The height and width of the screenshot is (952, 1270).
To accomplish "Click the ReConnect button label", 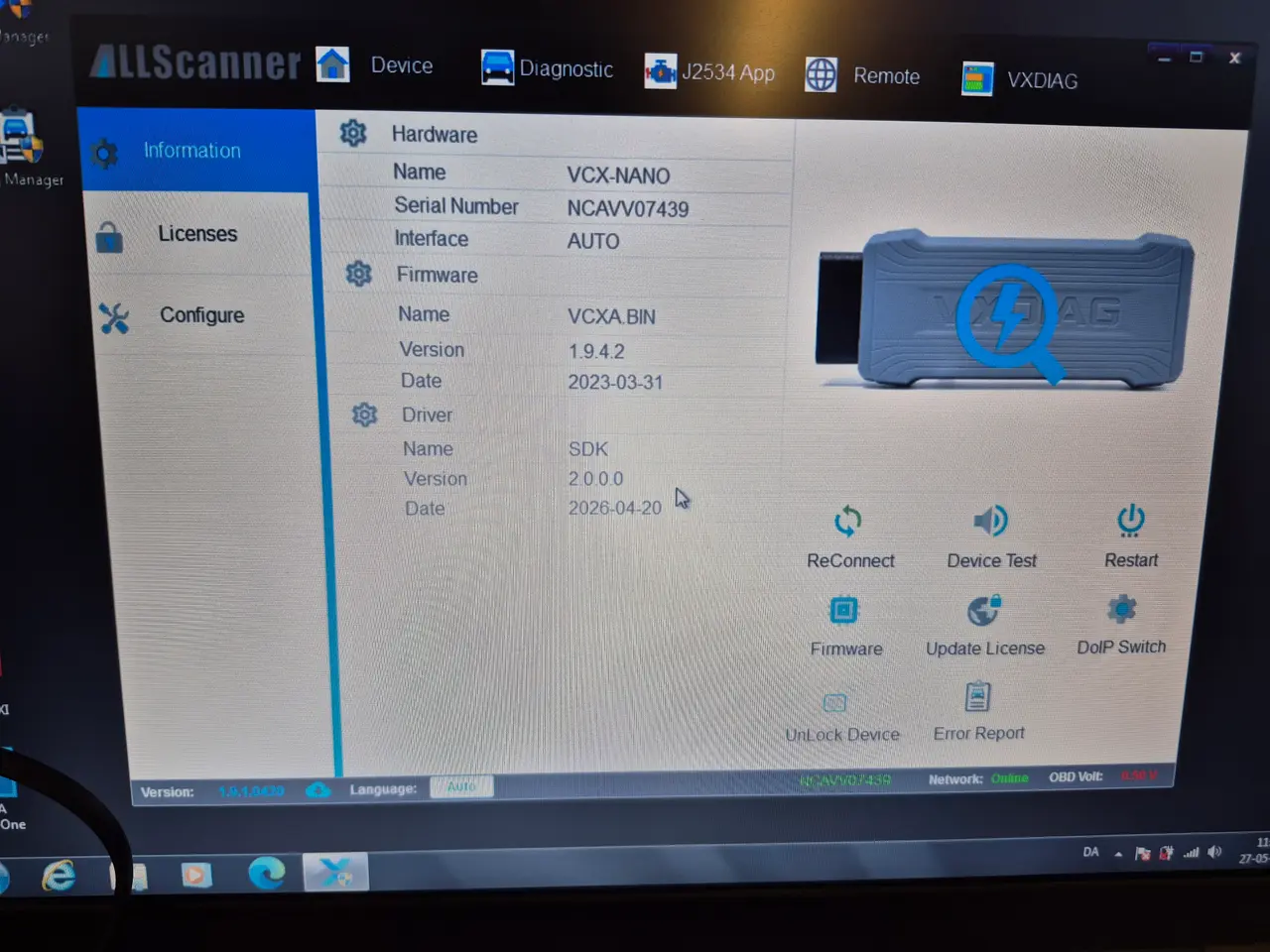I will click(850, 561).
